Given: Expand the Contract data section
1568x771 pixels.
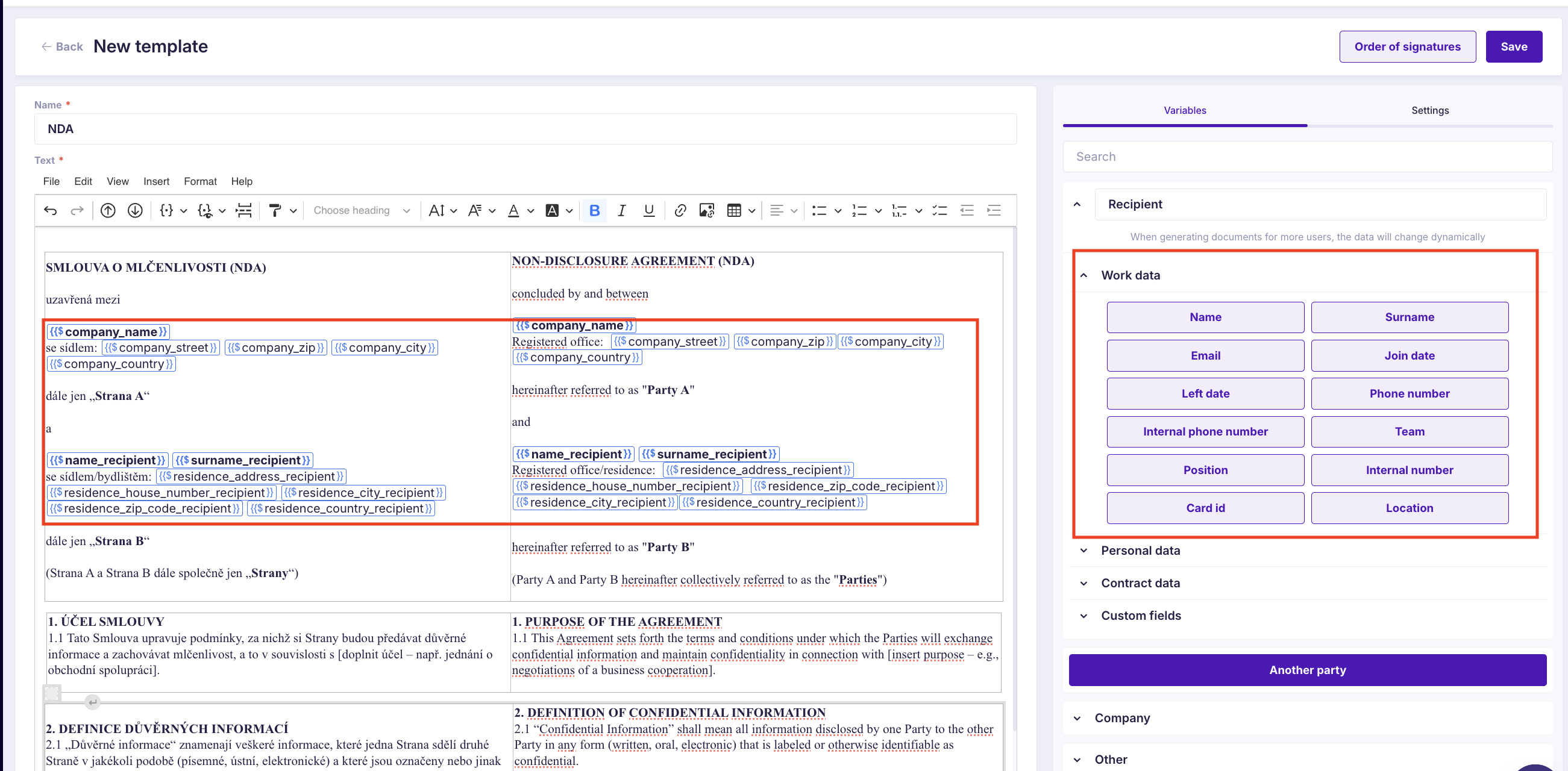Looking at the screenshot, I should pyautogui.click(x=1083, y=583).
